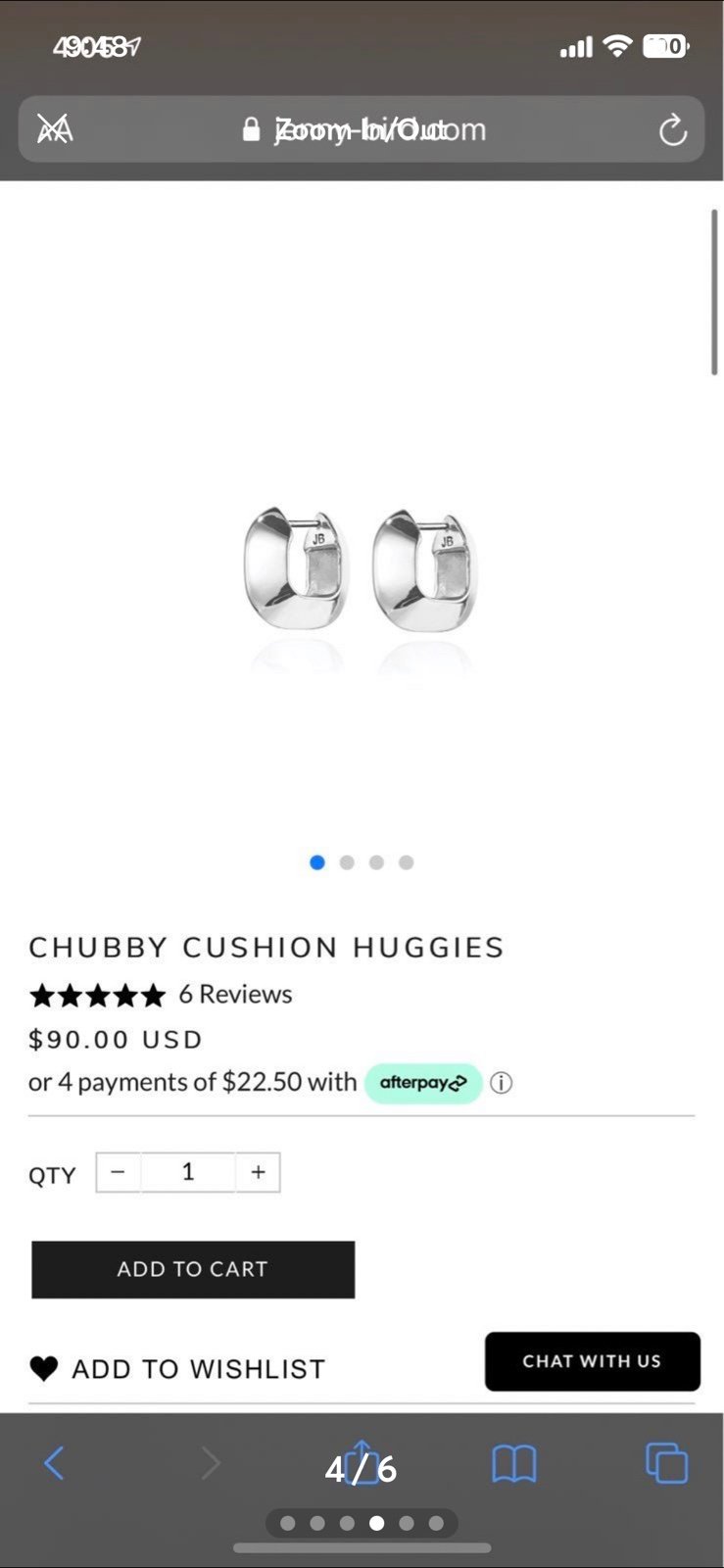Click the Afterpay info circle icon
The width and height of the screenshot is (724, 1568).
pyautogui.click(x=501, y=1083)
